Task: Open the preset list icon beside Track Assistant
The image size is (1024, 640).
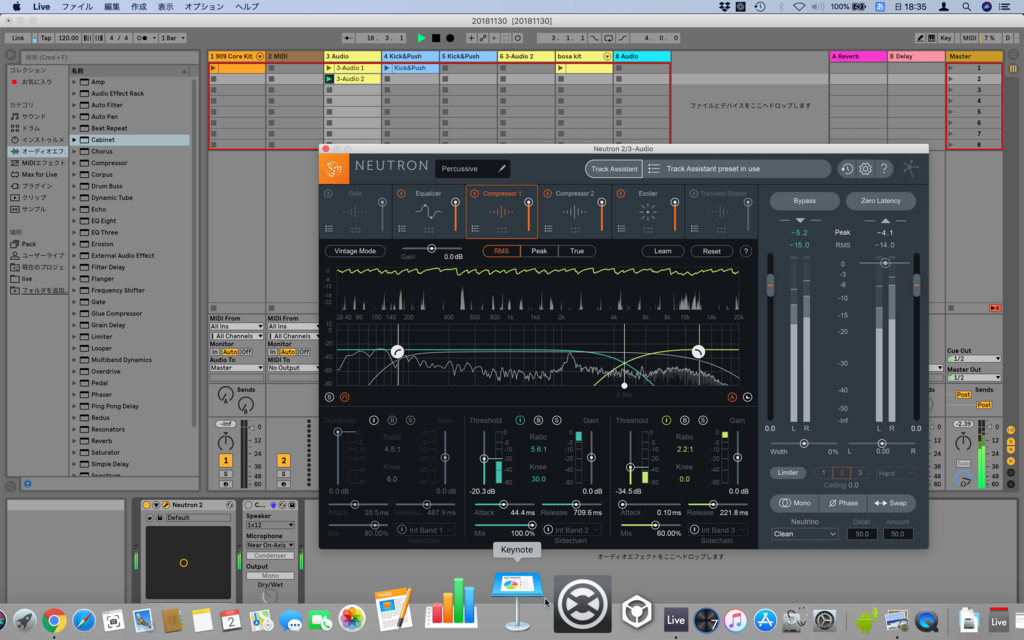Action: (654, 168)
